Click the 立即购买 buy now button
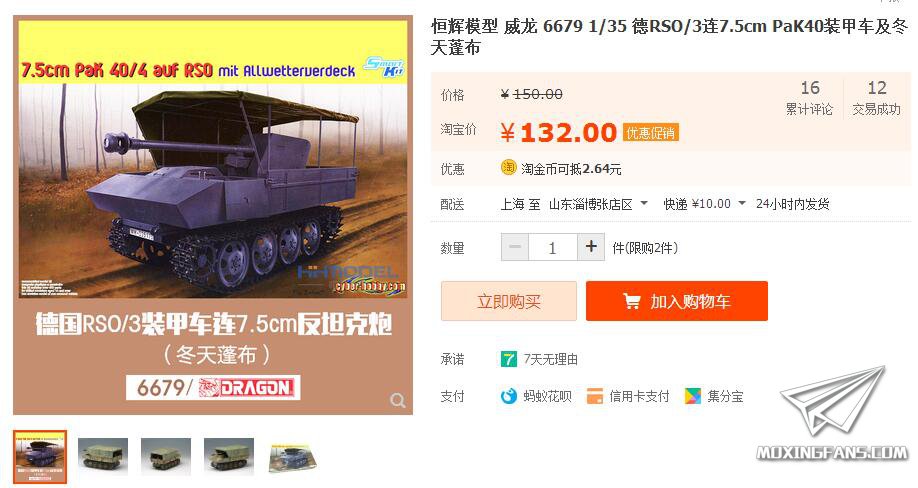This screenshot has width=918, height=488. click(509, 301)
